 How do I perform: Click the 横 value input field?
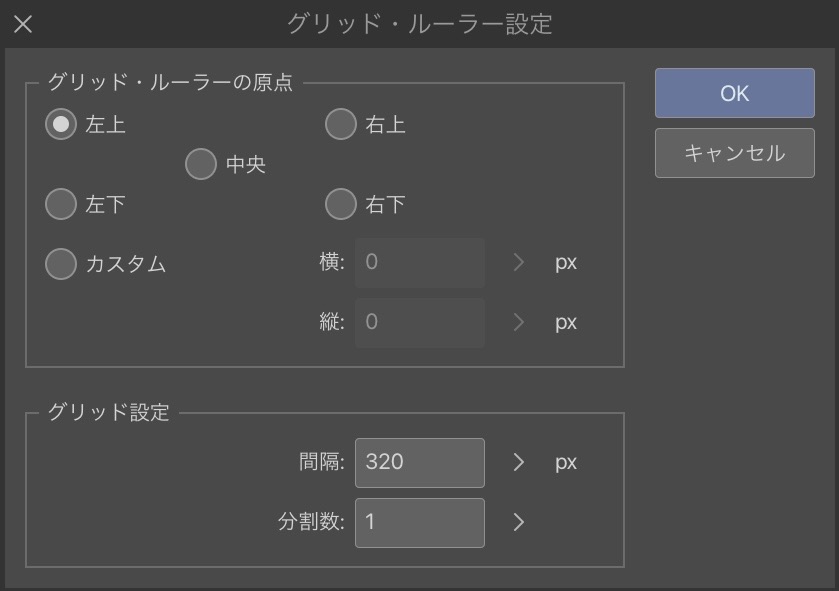coord(420,263)
